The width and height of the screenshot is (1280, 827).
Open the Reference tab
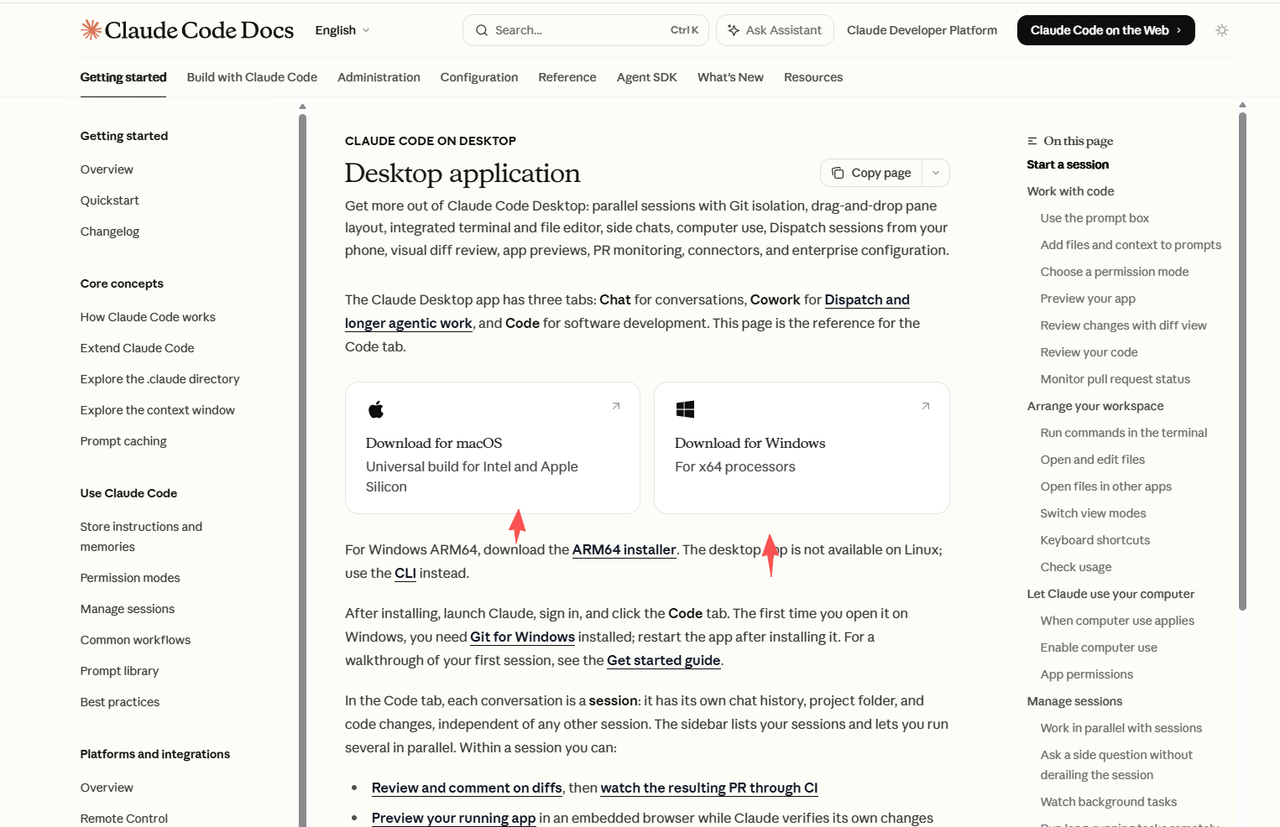click(x=567, y=77)
